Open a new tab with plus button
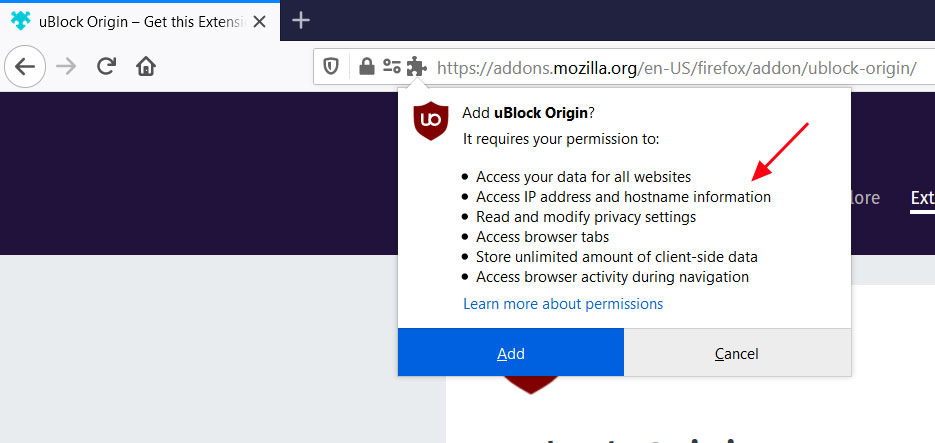 tap(301, 20)
